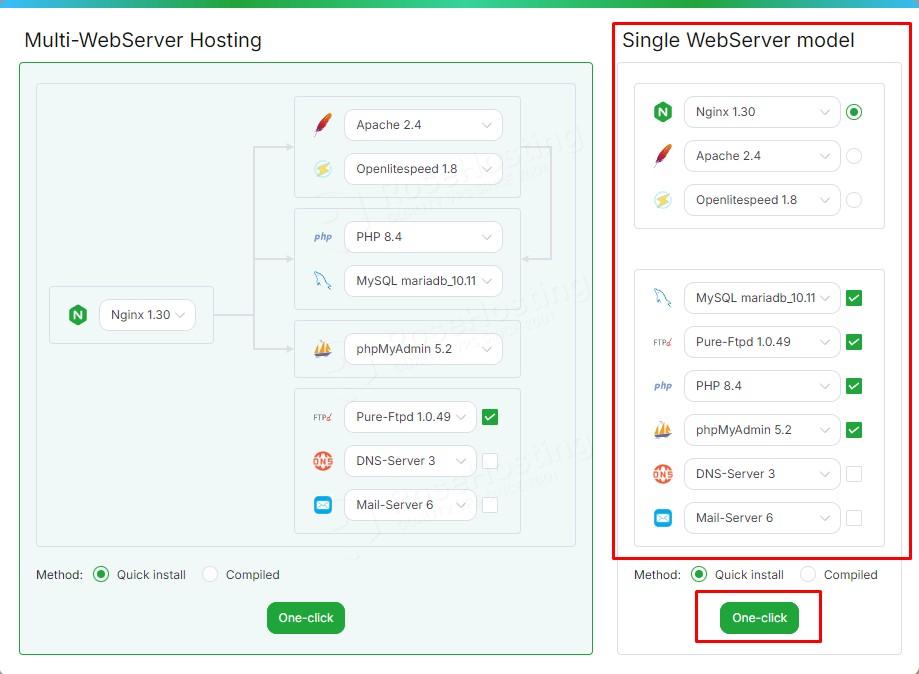Viewport: 919px width, 674px height.
Task: Click the phpMyAdmin sailboat icon in Multi-WebServer panel
Action: tap(323, 349)
